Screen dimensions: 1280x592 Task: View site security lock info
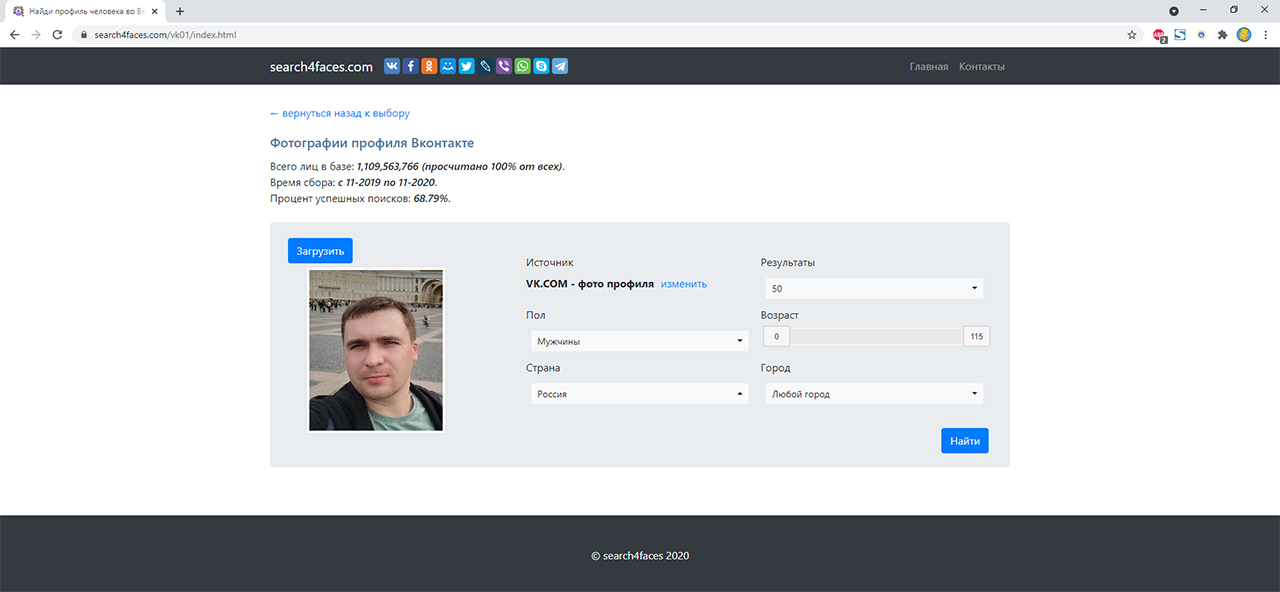pyautogui.click(x=84, y=34)
